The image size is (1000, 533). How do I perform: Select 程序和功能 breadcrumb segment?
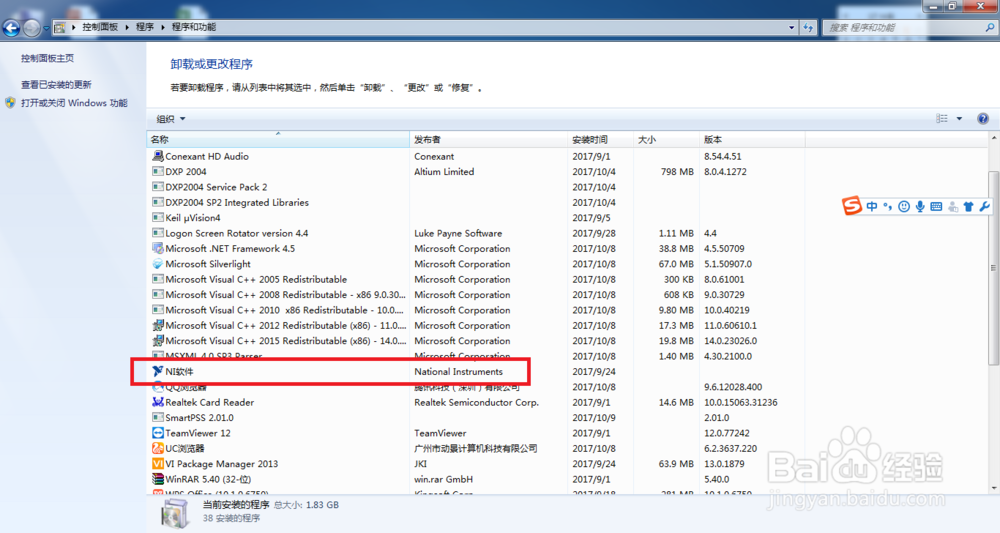pyautogui.click(x=194, y=27)
